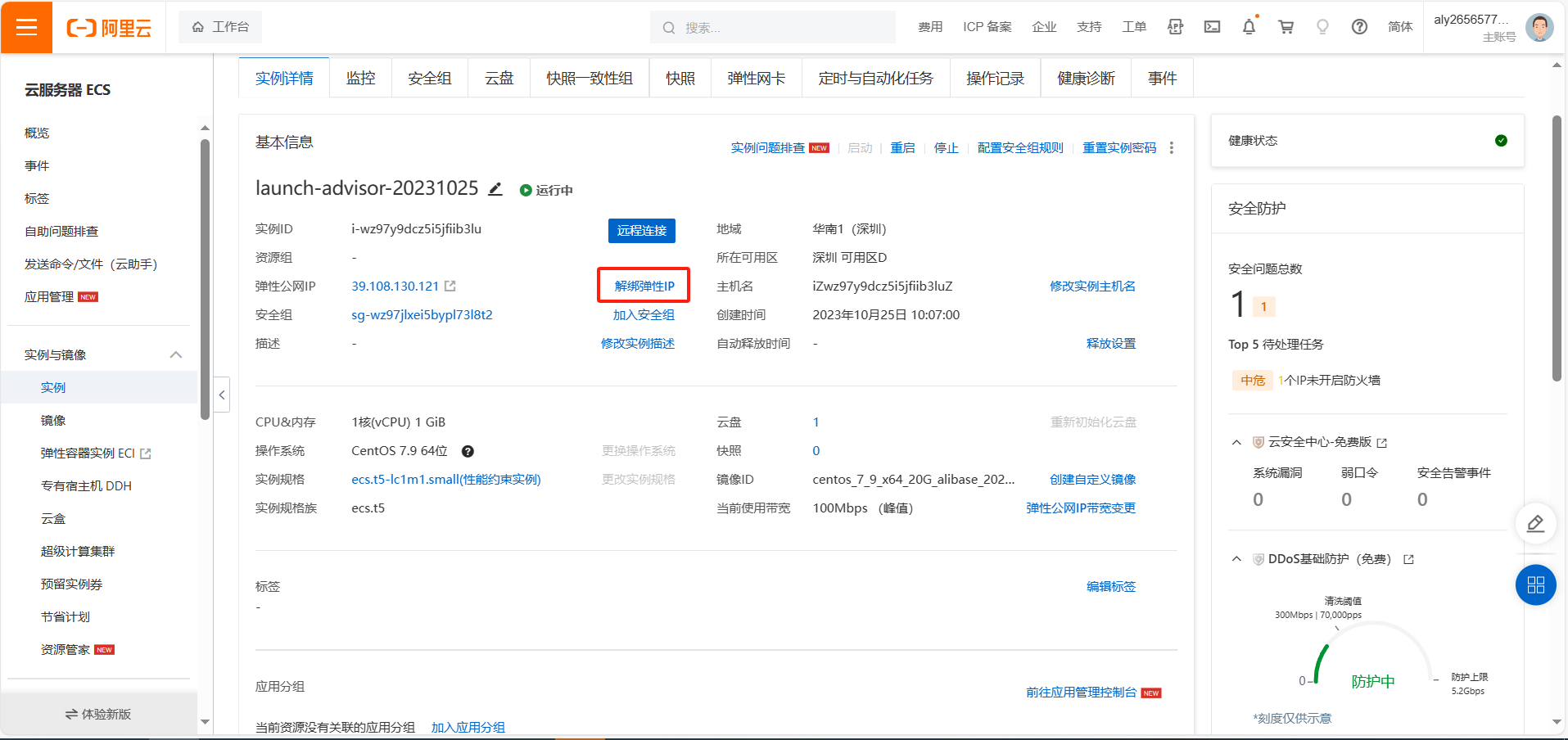The image size is (1568, 740).
Task: Open security group sg-wz97jlxei5bypl73l8t2 link
Action: pyautogui.click(x=422, y=315)
